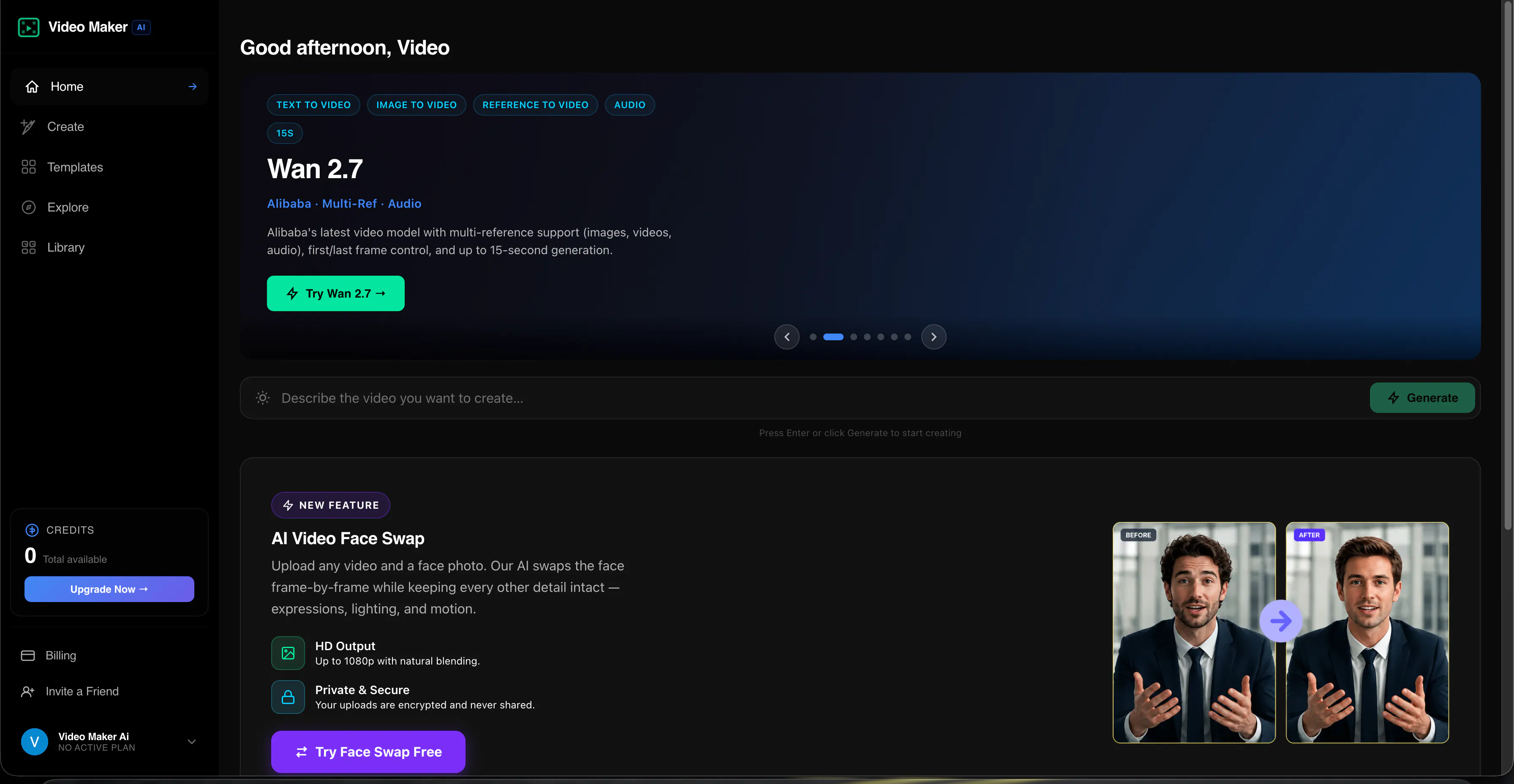Click the Templates grid icon
Image resolution: width=1514 pixels, height=784 pixels.
(x=28, y=167)
